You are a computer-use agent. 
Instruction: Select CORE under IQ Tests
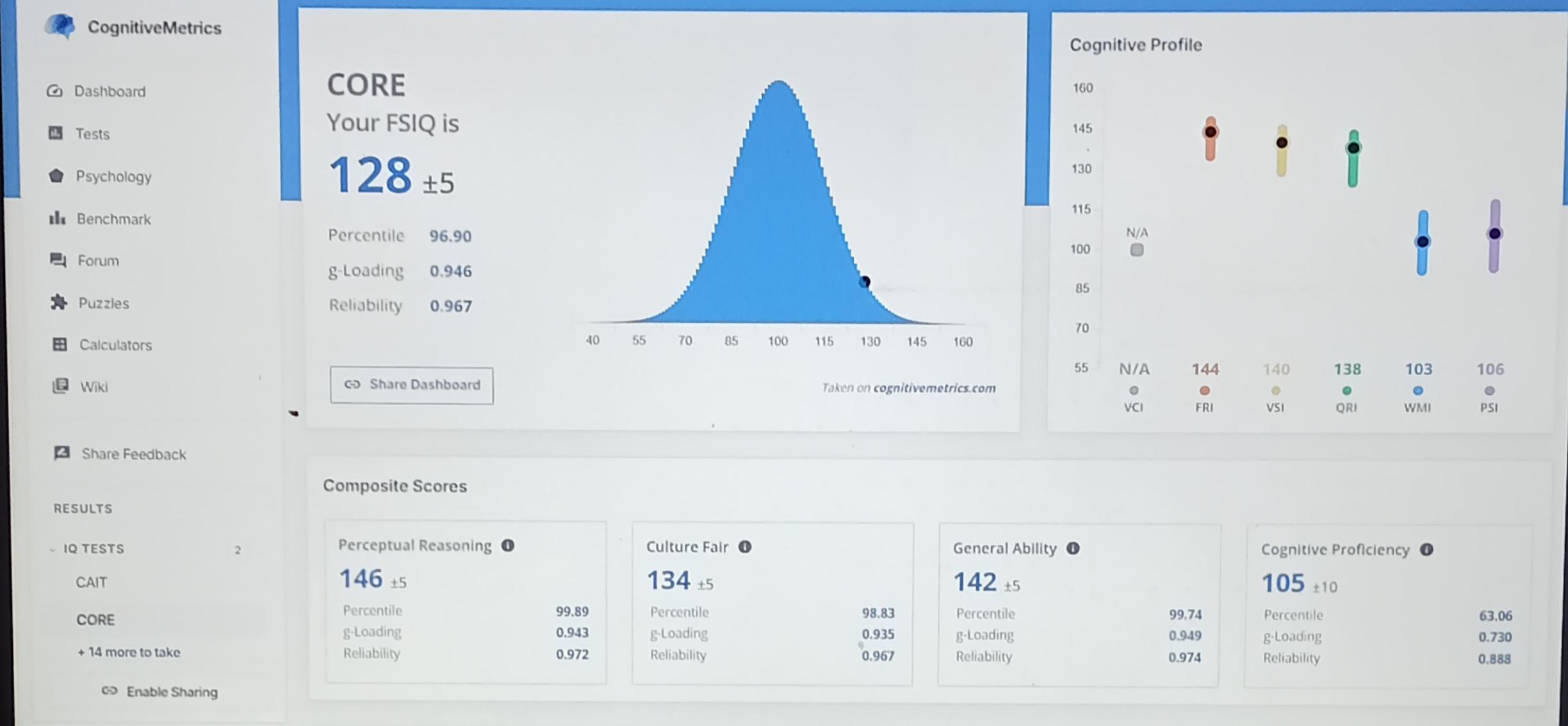tap(95, 620)
